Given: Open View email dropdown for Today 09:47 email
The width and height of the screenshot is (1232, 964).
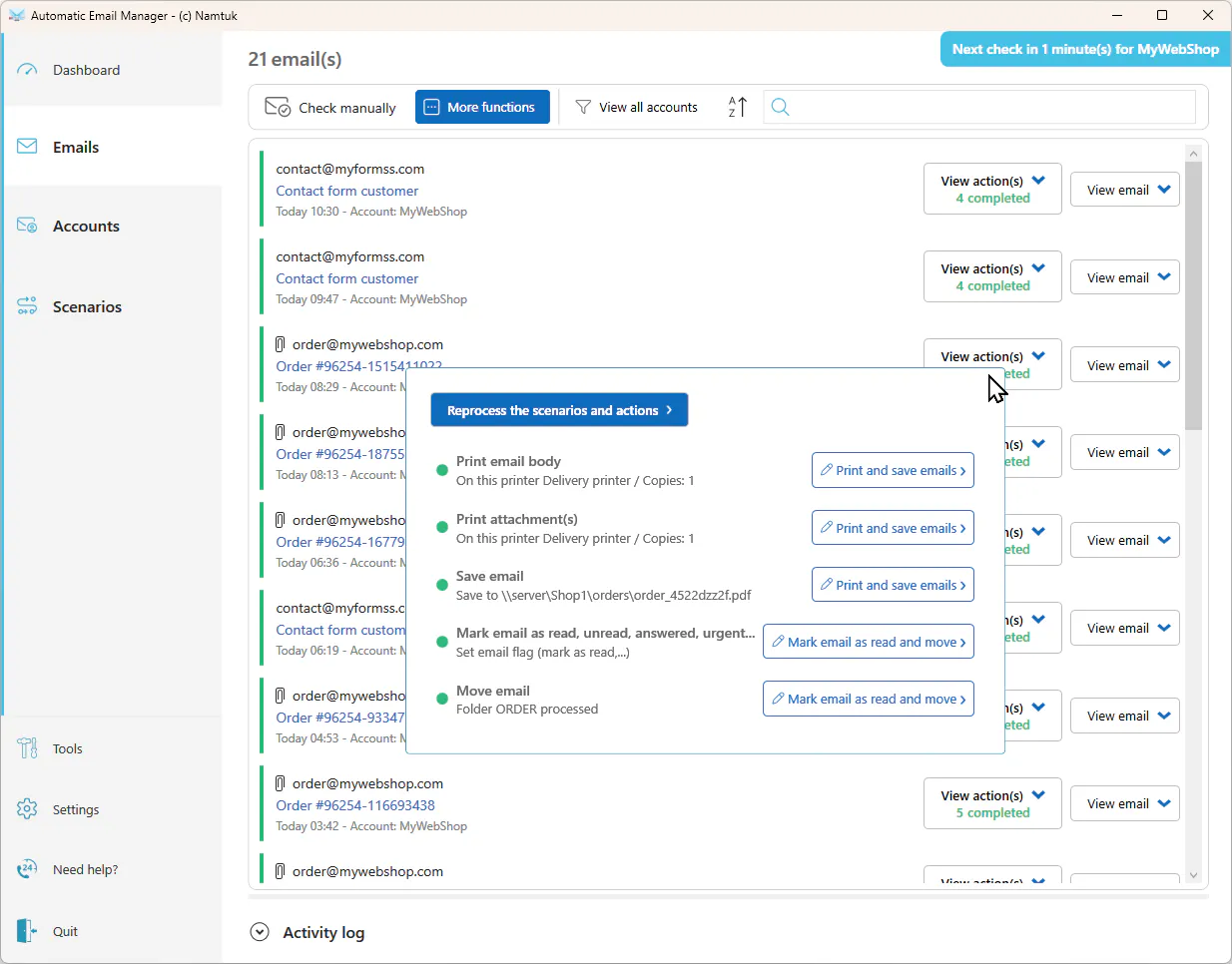Looking at the screenshot, I should tap(1125, 277).
